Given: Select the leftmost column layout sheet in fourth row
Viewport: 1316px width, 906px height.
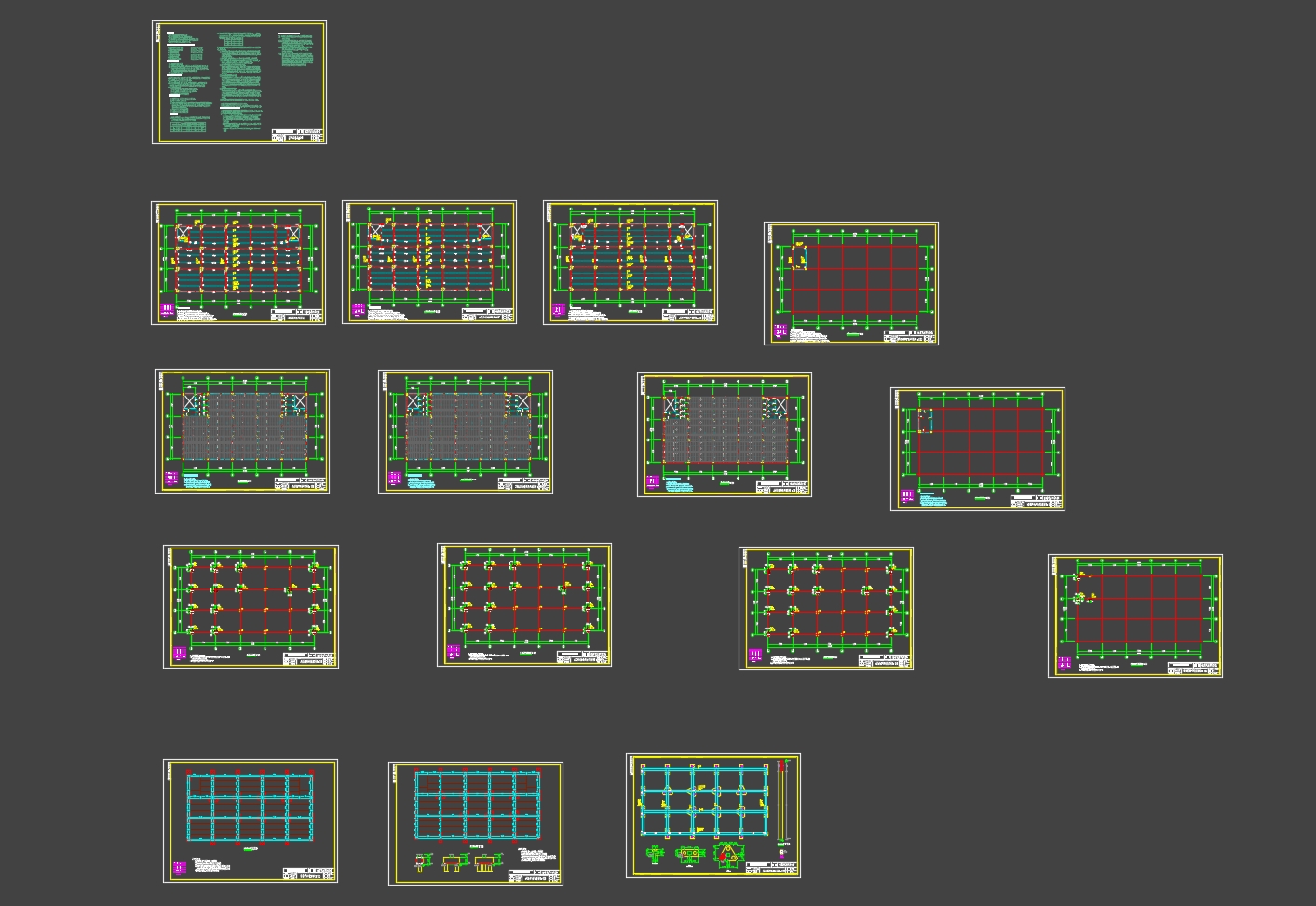Looking at the screenshot, I should [x=251, y=606].
